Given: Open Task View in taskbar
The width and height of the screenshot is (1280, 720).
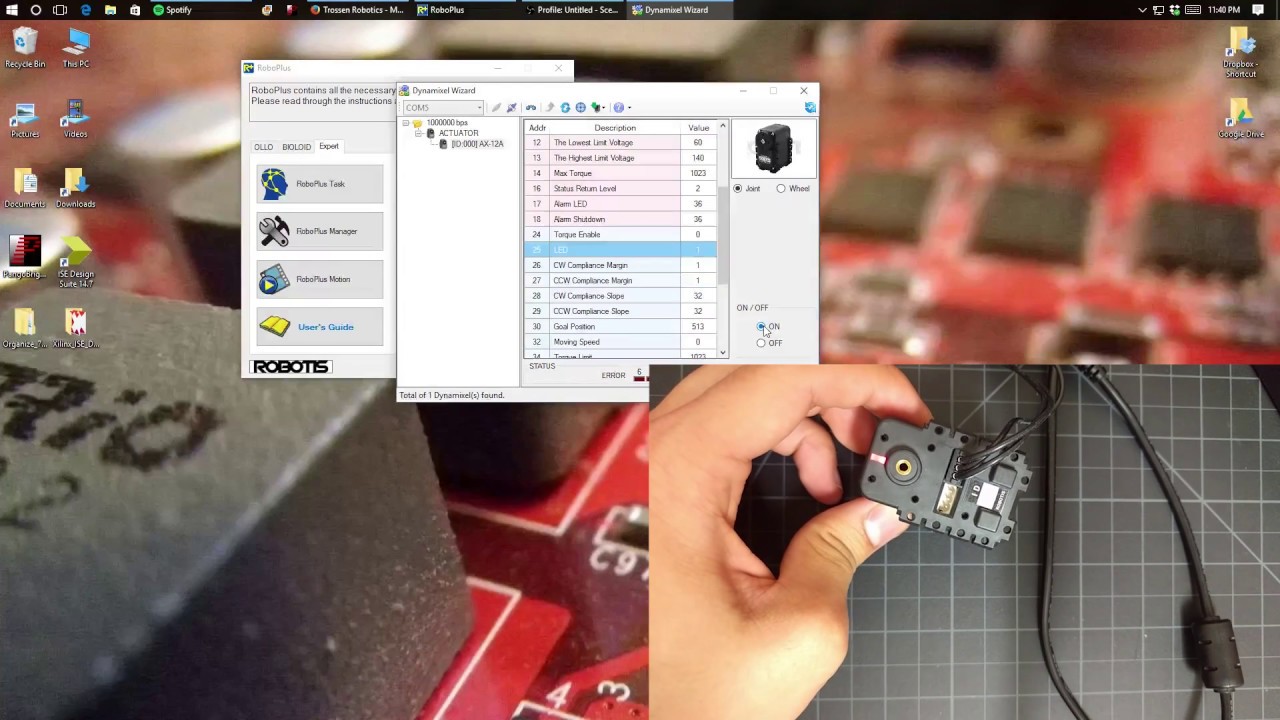Looking at the screenshot, I should 60,10.
